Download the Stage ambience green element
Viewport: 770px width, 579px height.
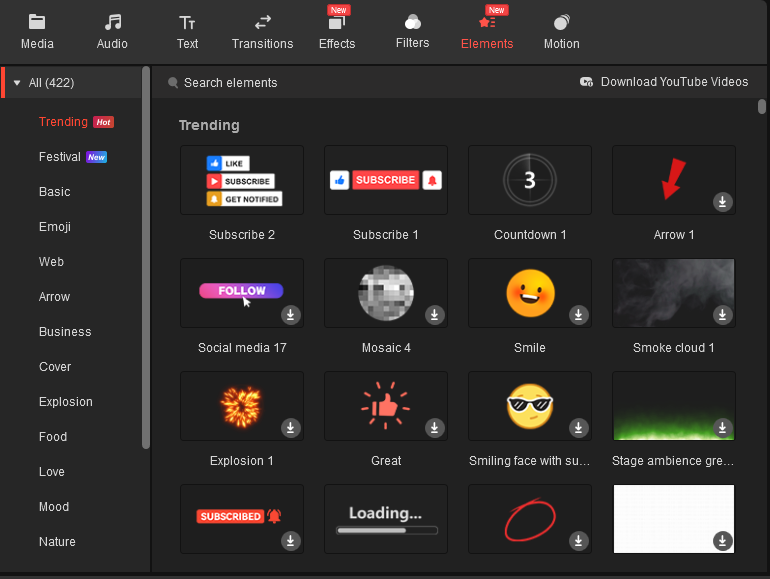point(722,428)
